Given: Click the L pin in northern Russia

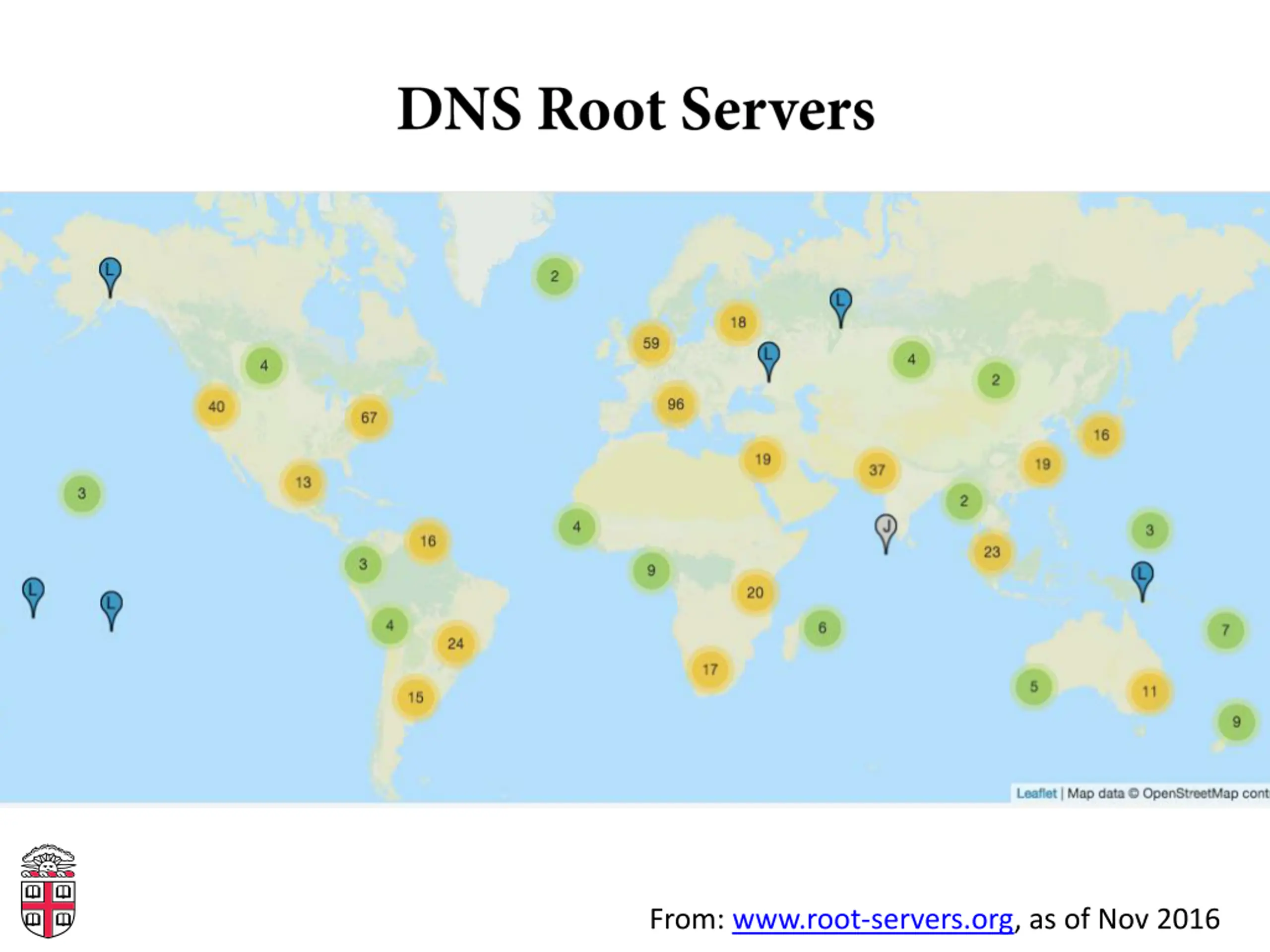Looking at the screenshot, I should [840, 309].
